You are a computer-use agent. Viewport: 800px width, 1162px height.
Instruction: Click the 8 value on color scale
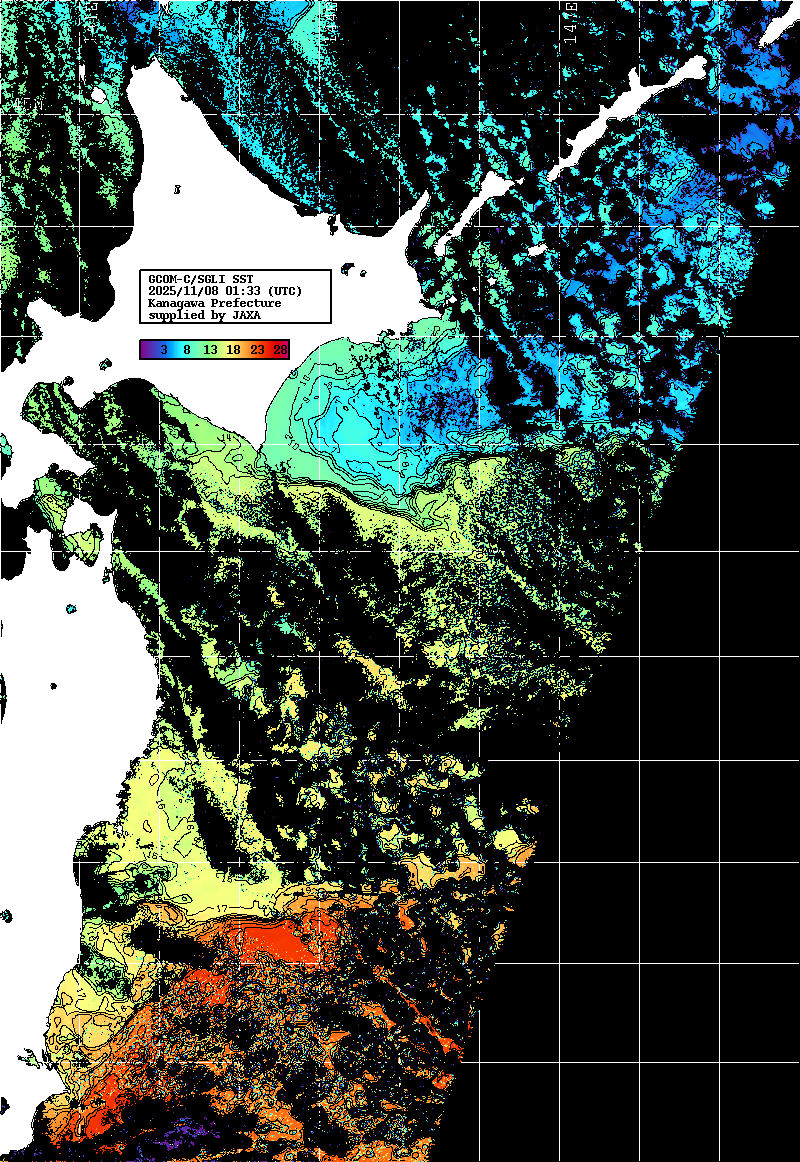(x=187, y=350)
